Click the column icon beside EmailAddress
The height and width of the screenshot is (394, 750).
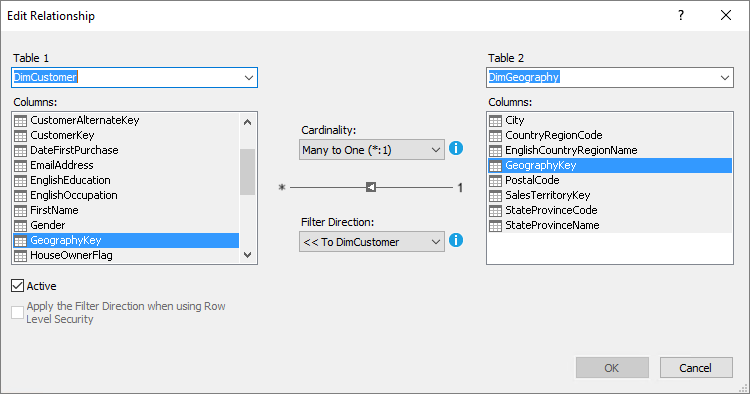tap(21, 166)
